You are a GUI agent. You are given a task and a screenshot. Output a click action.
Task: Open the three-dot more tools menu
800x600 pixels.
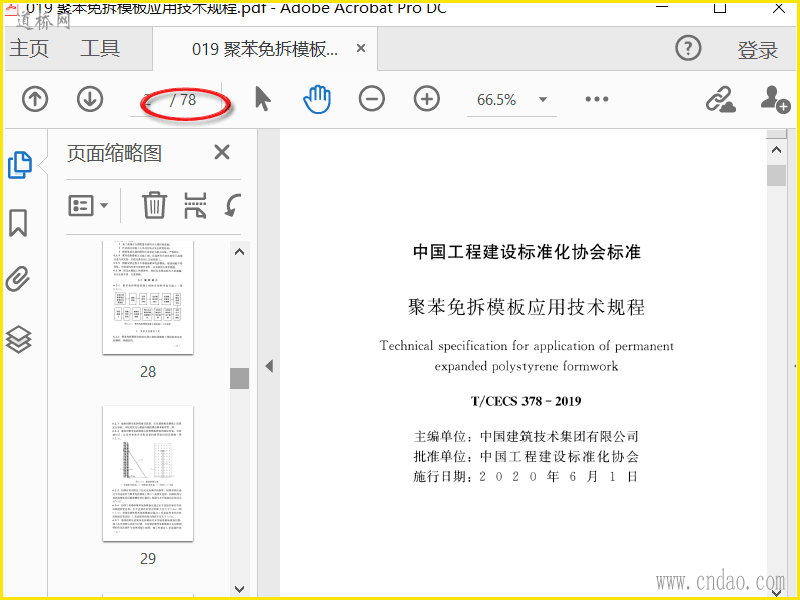(x=597, y=99)
